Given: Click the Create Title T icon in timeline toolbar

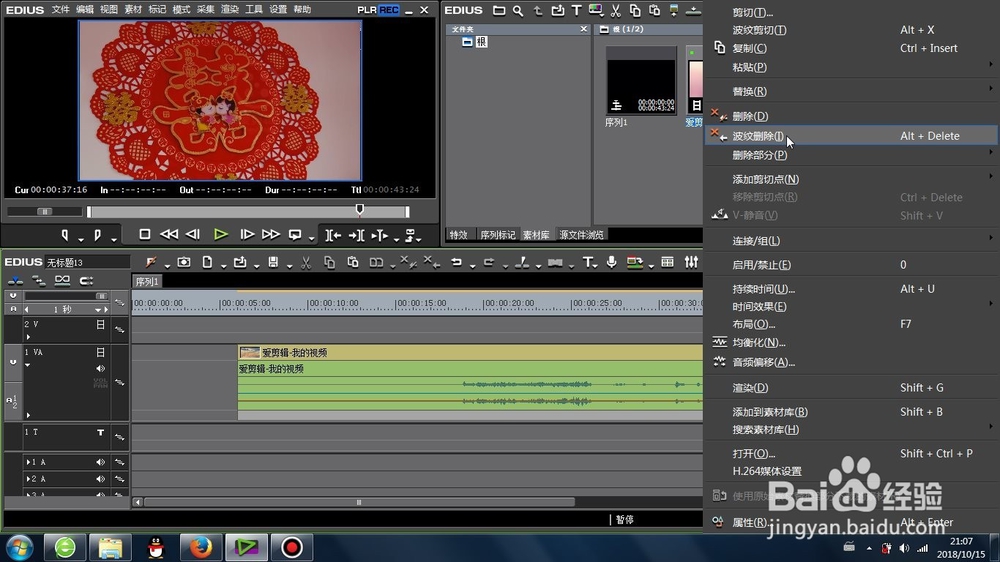Looking at the screenshot, I should pos(587,262).
